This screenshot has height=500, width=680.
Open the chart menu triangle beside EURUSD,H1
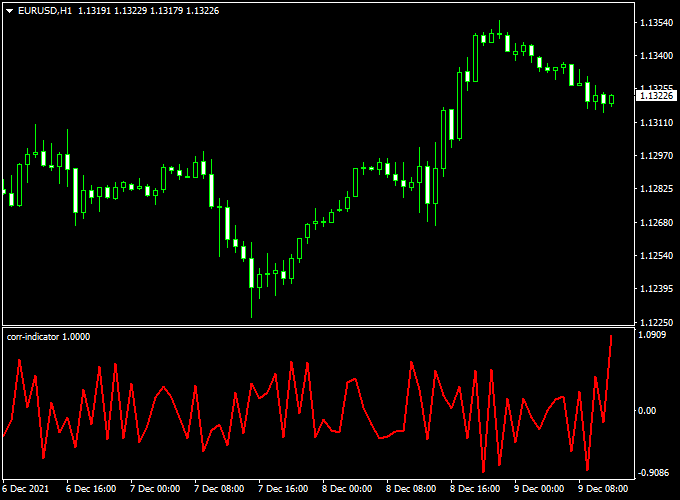coord(10,11)
